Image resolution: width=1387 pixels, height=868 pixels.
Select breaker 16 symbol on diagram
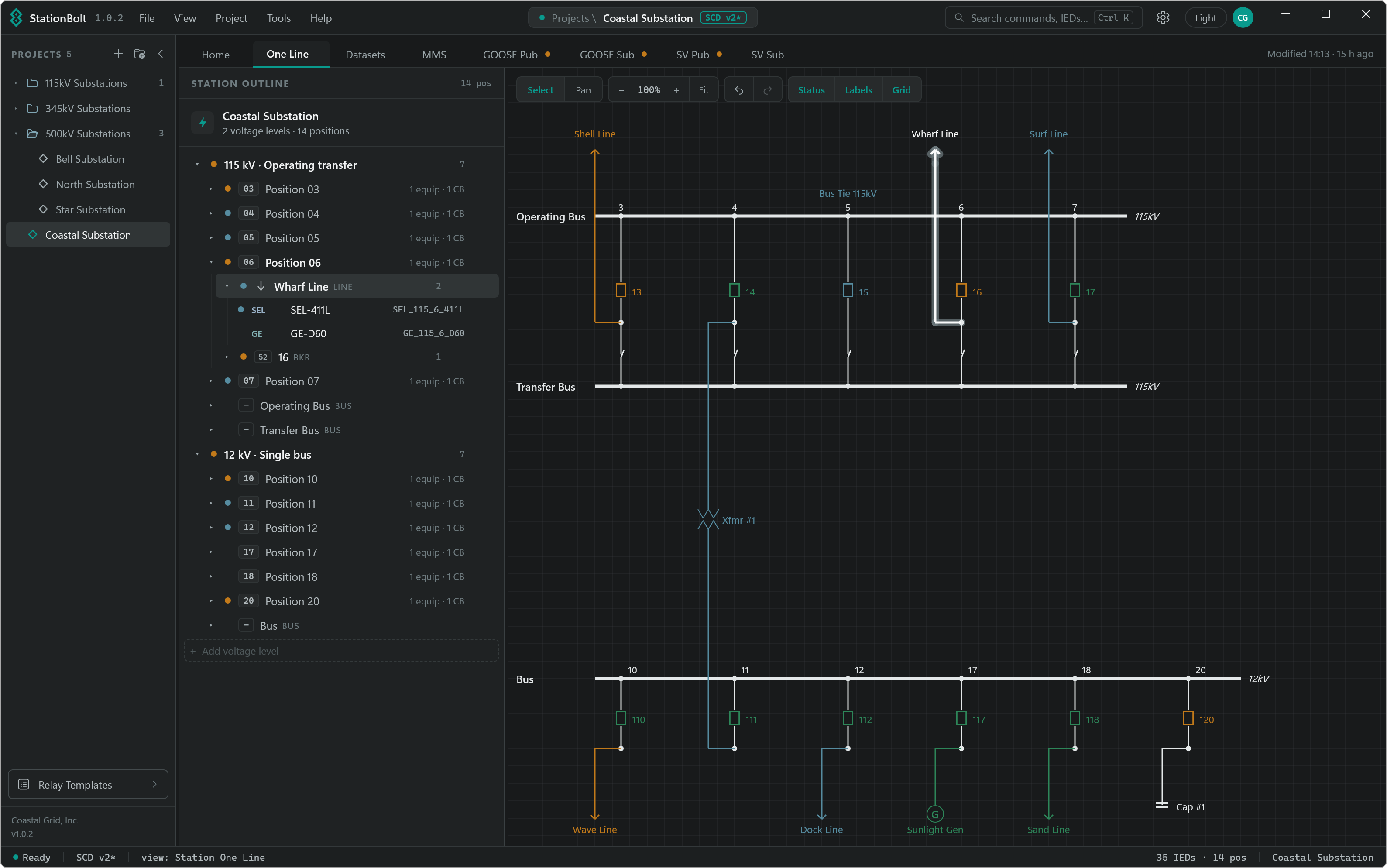[961, 291]
